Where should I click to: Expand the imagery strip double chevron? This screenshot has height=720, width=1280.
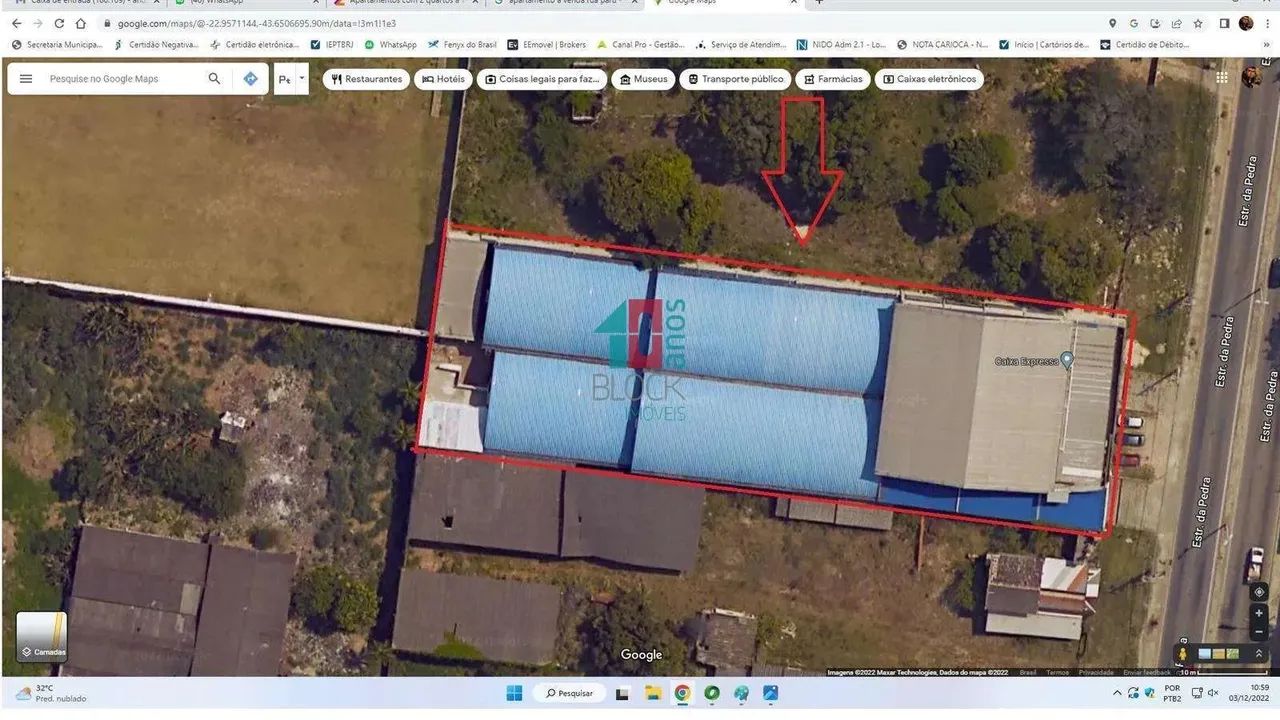[1259, 653]
